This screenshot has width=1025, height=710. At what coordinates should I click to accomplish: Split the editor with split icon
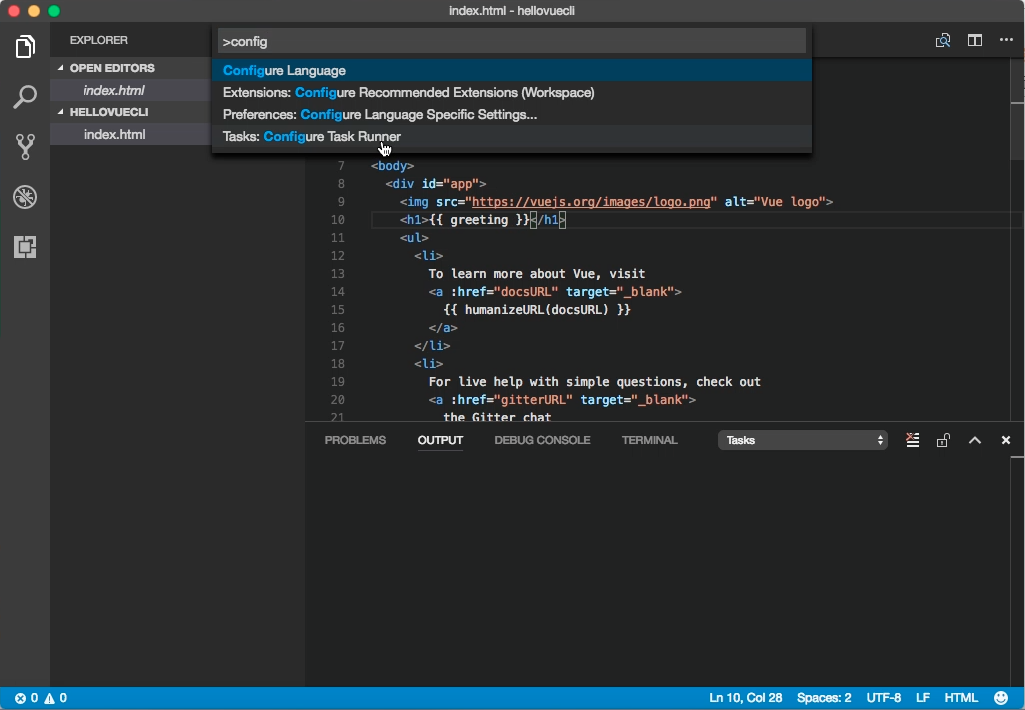click(975, 41)
